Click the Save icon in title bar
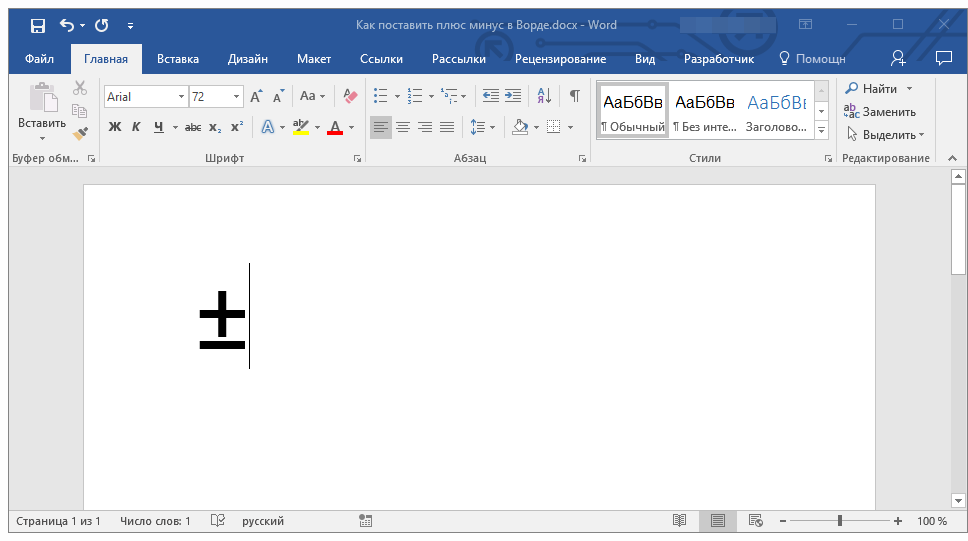The image size is (968, 541). (x=37, y=25)
